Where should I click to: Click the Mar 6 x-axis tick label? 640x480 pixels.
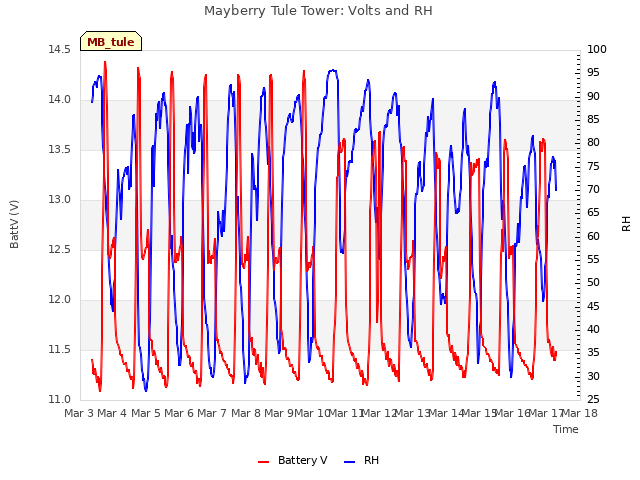[x=179, y=413]
